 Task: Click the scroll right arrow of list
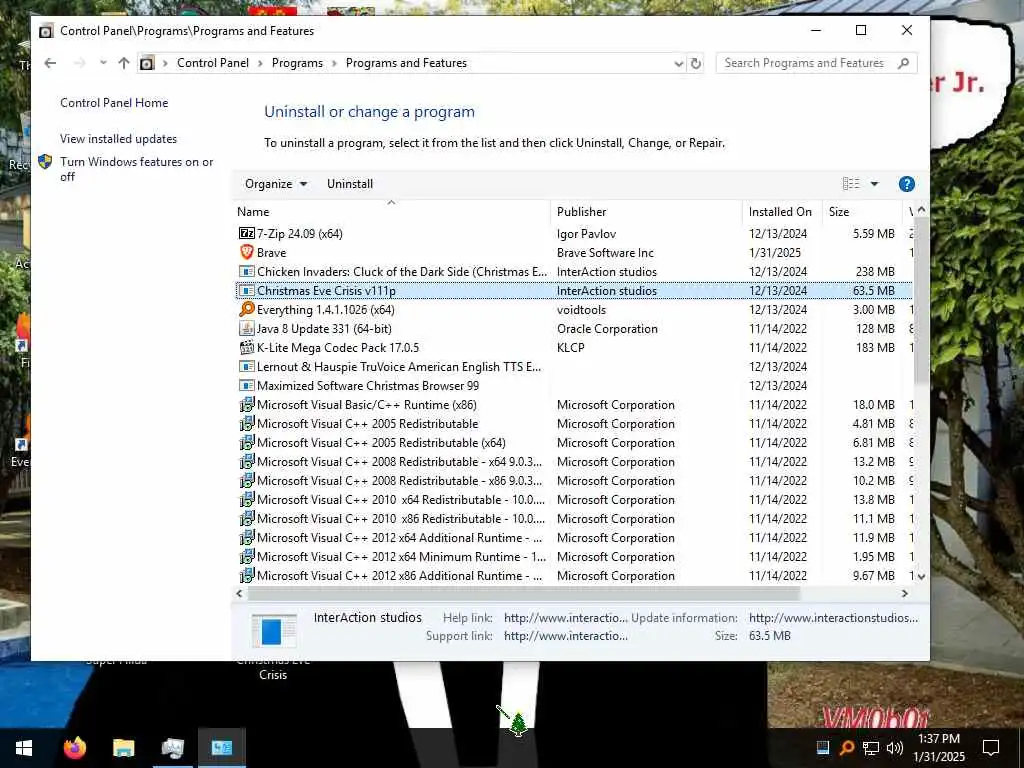[x=904, y=594]
